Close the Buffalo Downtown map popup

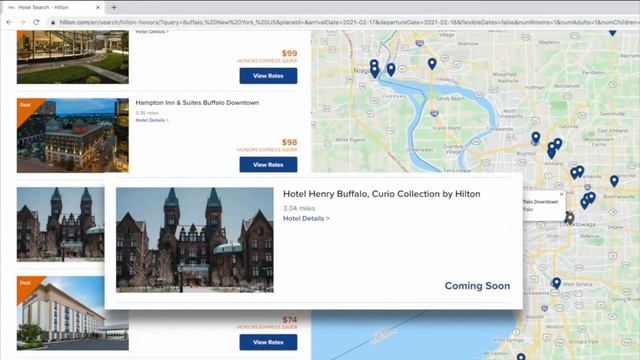pos(562,194)
